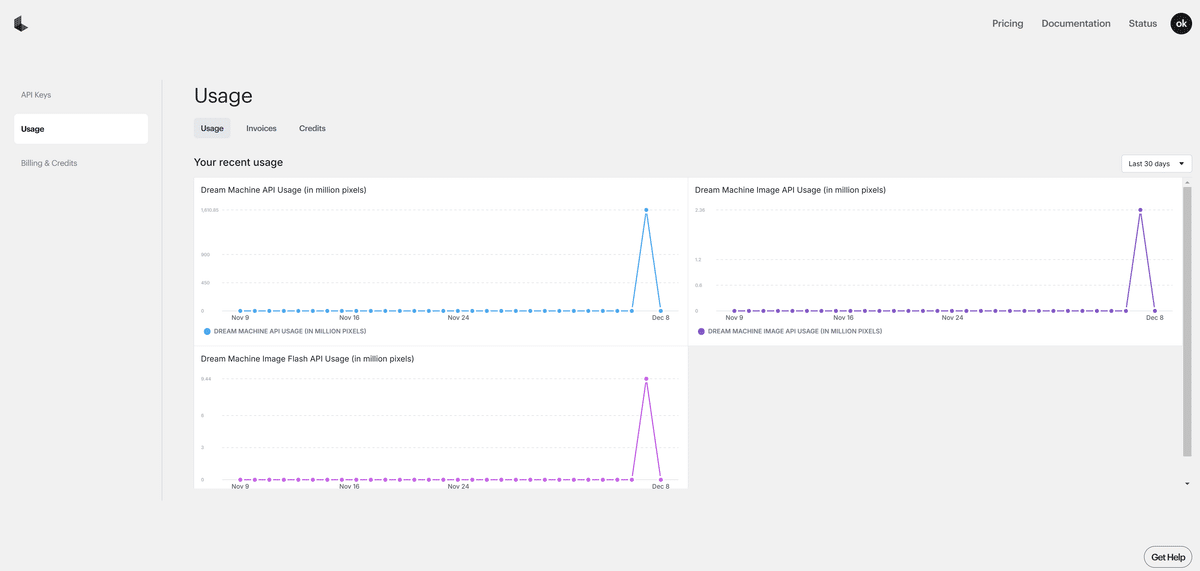Open the Documentation link
Viewport: 1200px width, 571px height.
pyautogui.click(x=1076, y=23)
